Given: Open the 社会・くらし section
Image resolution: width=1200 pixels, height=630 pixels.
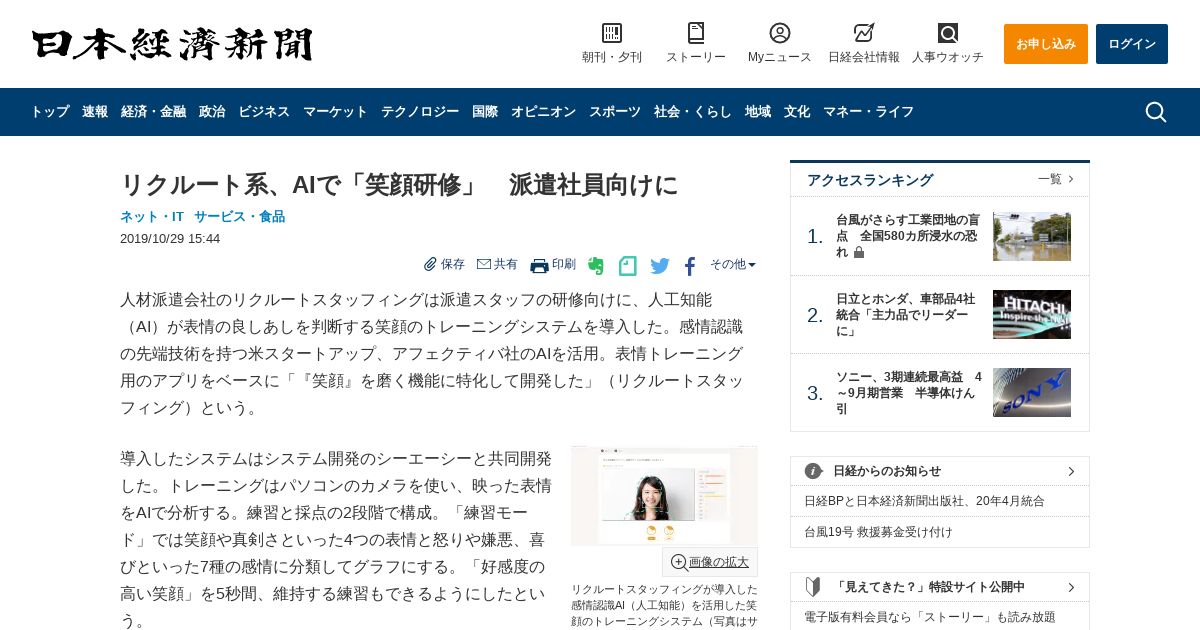Looking at the screenshot, I should (x=693, y=112).
